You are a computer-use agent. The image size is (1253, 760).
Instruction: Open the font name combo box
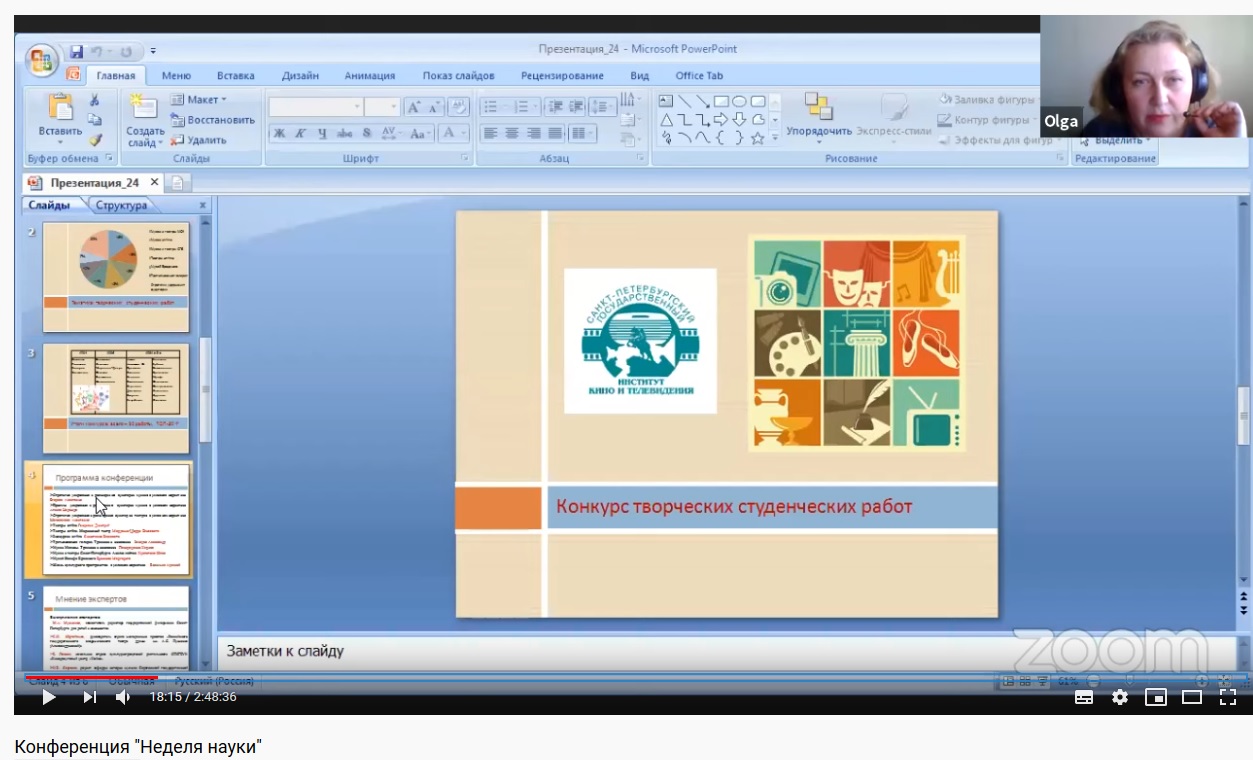click(x=316, y=107)
